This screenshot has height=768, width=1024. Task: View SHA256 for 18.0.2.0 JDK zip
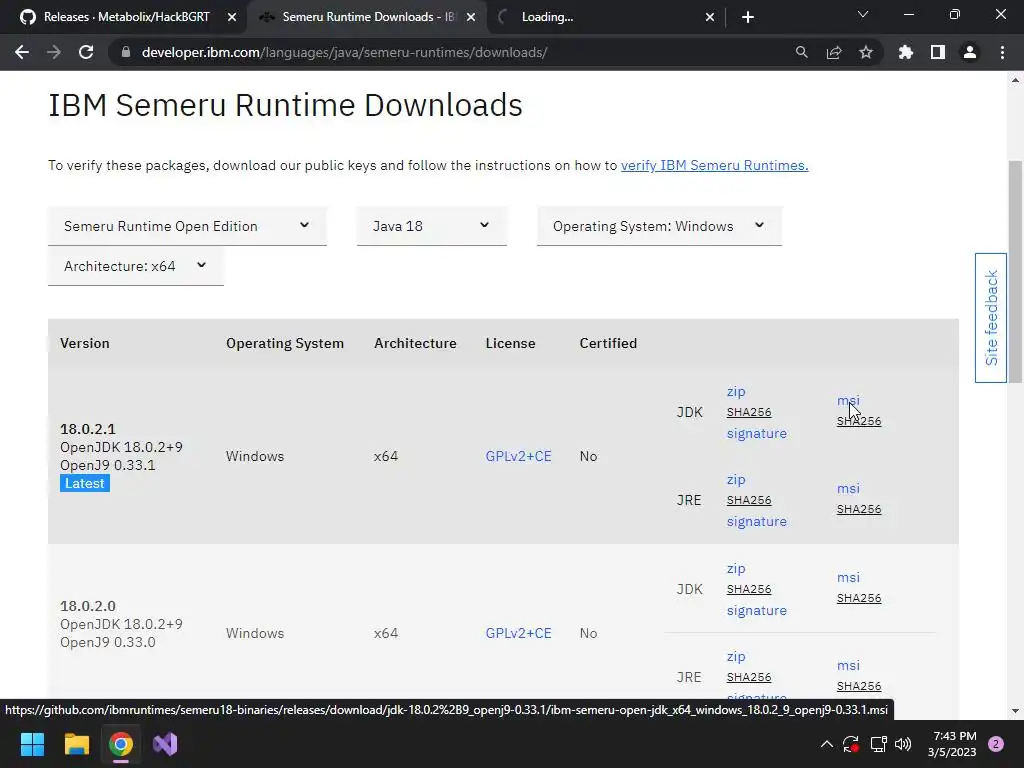tap(749, 589)
